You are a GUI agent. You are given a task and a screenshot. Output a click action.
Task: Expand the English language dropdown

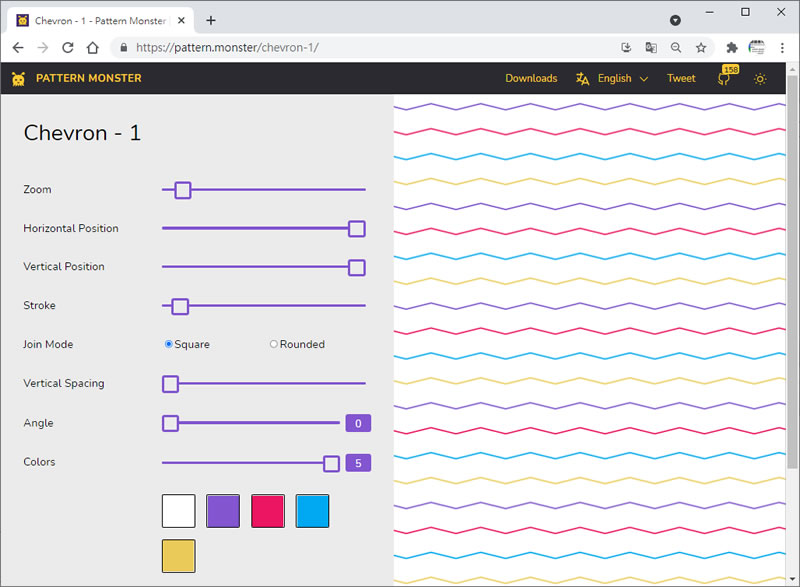click(x=613, y=79)
